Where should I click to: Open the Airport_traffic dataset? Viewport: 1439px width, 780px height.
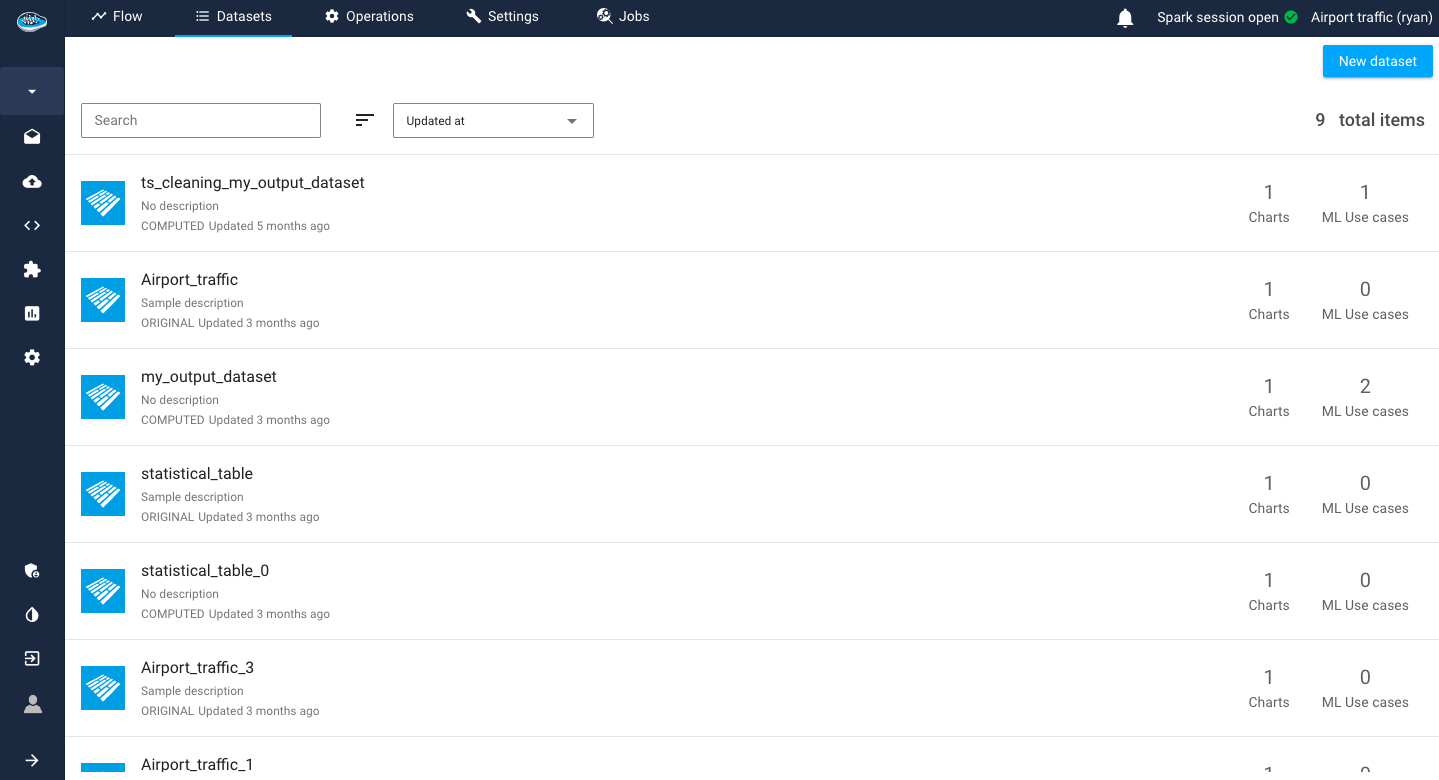[x=189, y=279]
